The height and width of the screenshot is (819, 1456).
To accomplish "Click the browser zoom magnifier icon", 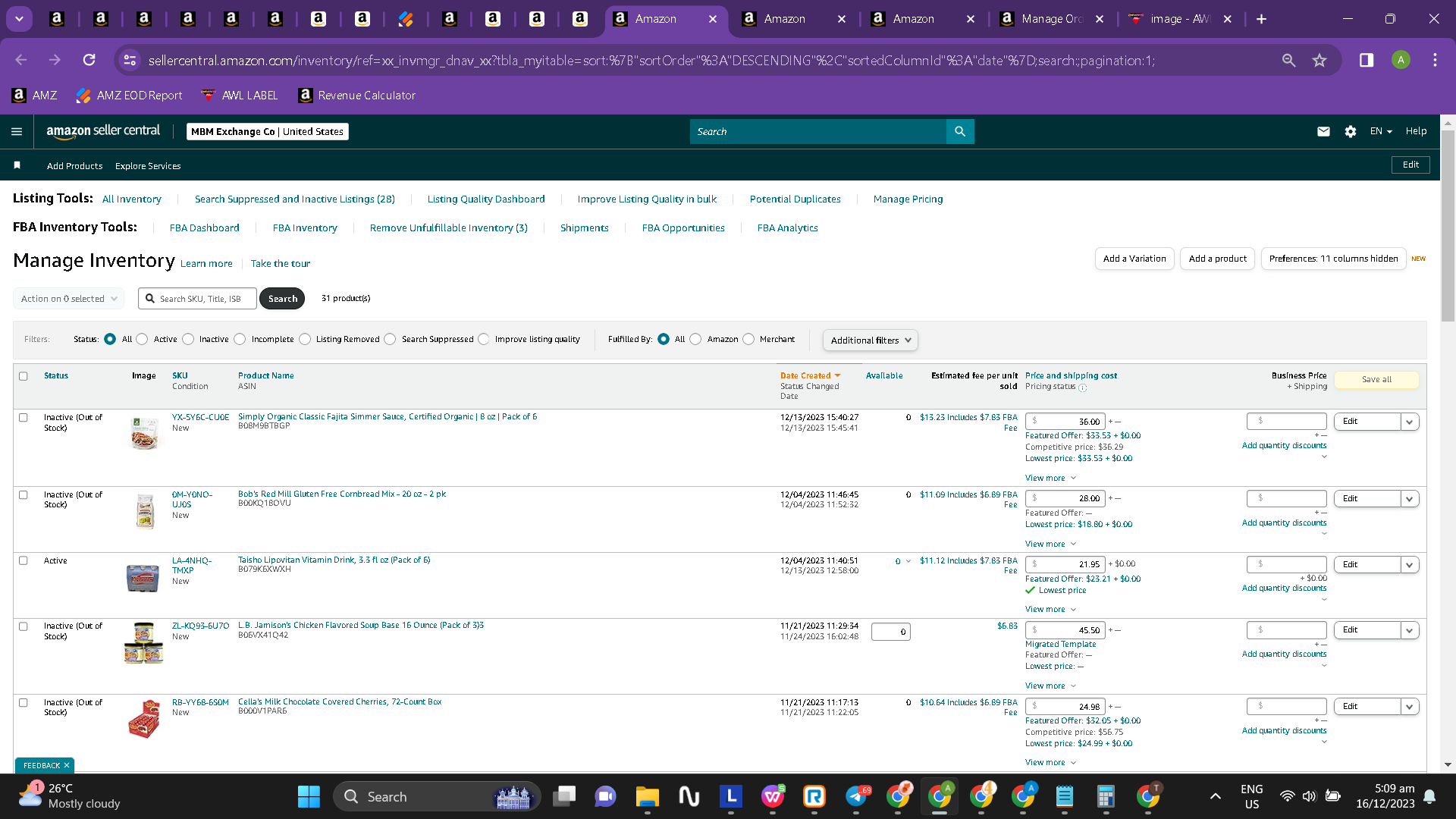I will [1288, 60].
